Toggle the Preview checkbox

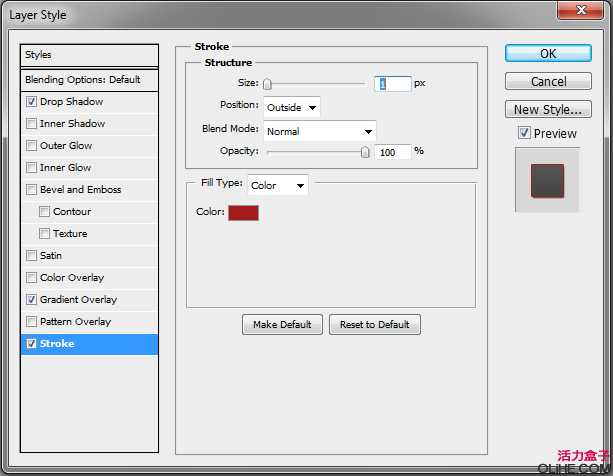524,133
